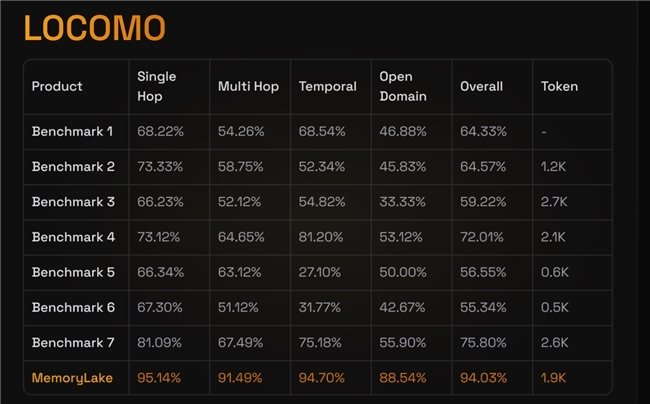Select the 95.14% Single Hop cell
The image size is (650, 404).
(159, 378)
